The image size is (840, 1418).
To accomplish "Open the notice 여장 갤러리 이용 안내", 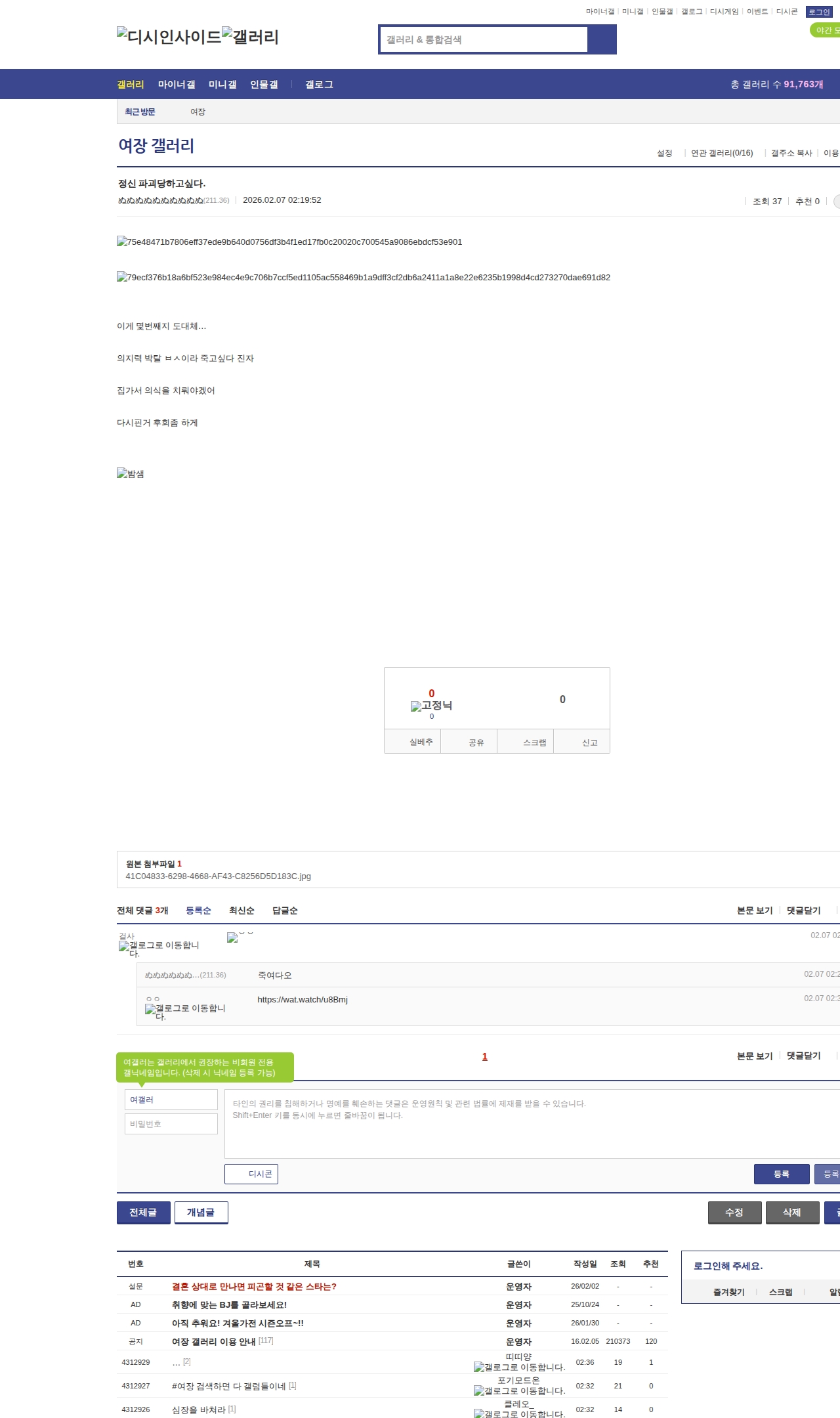I will pyautogui.click(x=213, y=1341).
